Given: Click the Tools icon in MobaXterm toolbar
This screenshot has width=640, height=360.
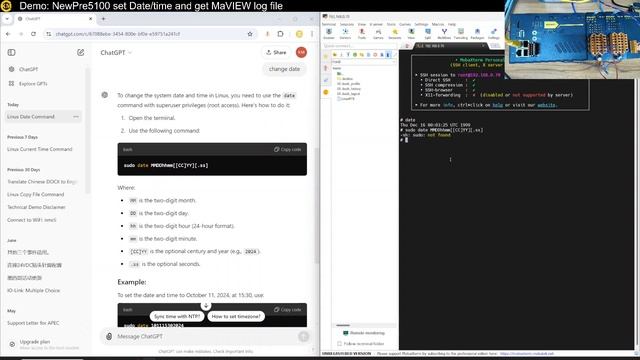Looking at the screenshot, I should [362, 34].
